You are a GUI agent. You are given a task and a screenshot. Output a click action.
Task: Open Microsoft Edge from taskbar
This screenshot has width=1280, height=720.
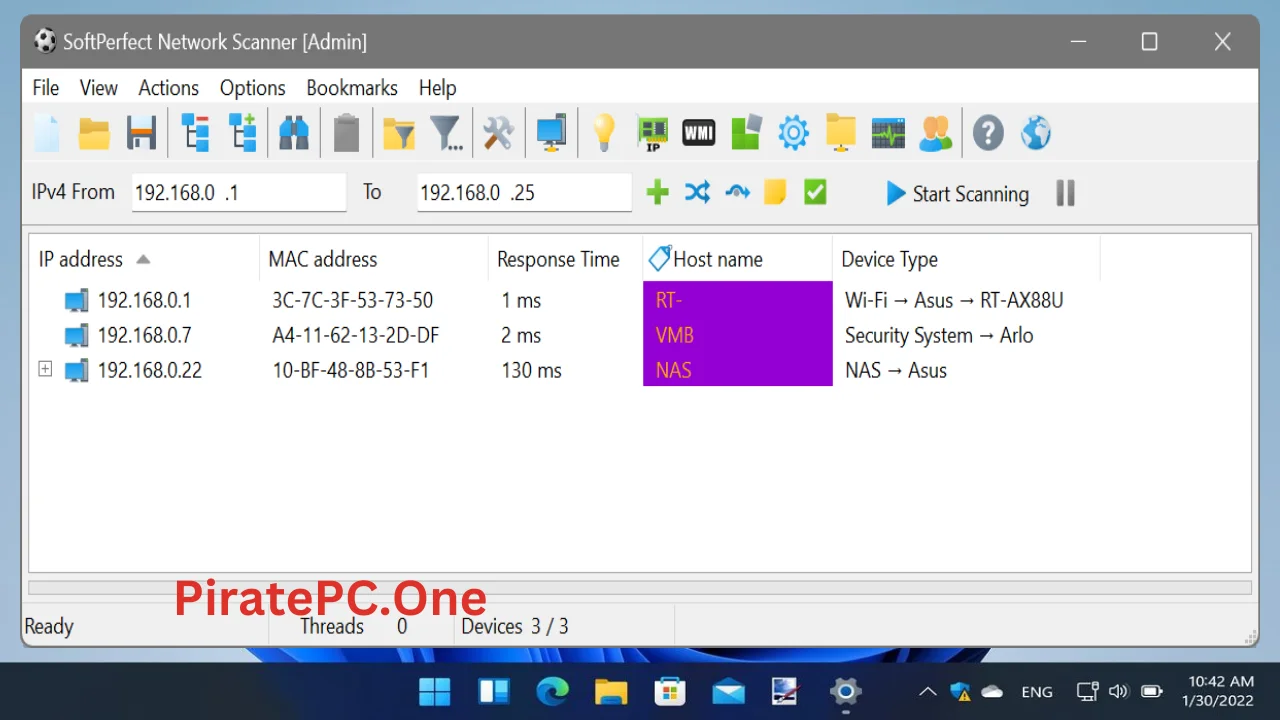552,691
